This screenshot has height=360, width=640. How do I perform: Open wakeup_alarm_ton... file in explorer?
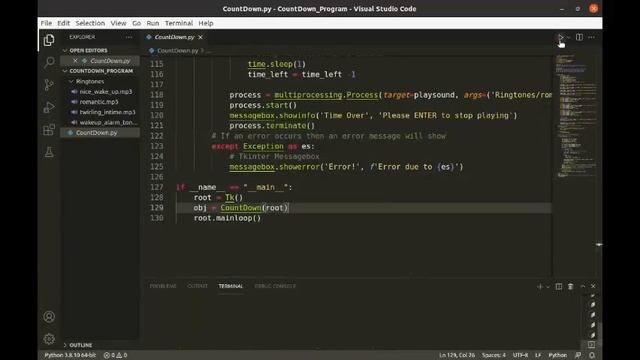pos(108,122)
